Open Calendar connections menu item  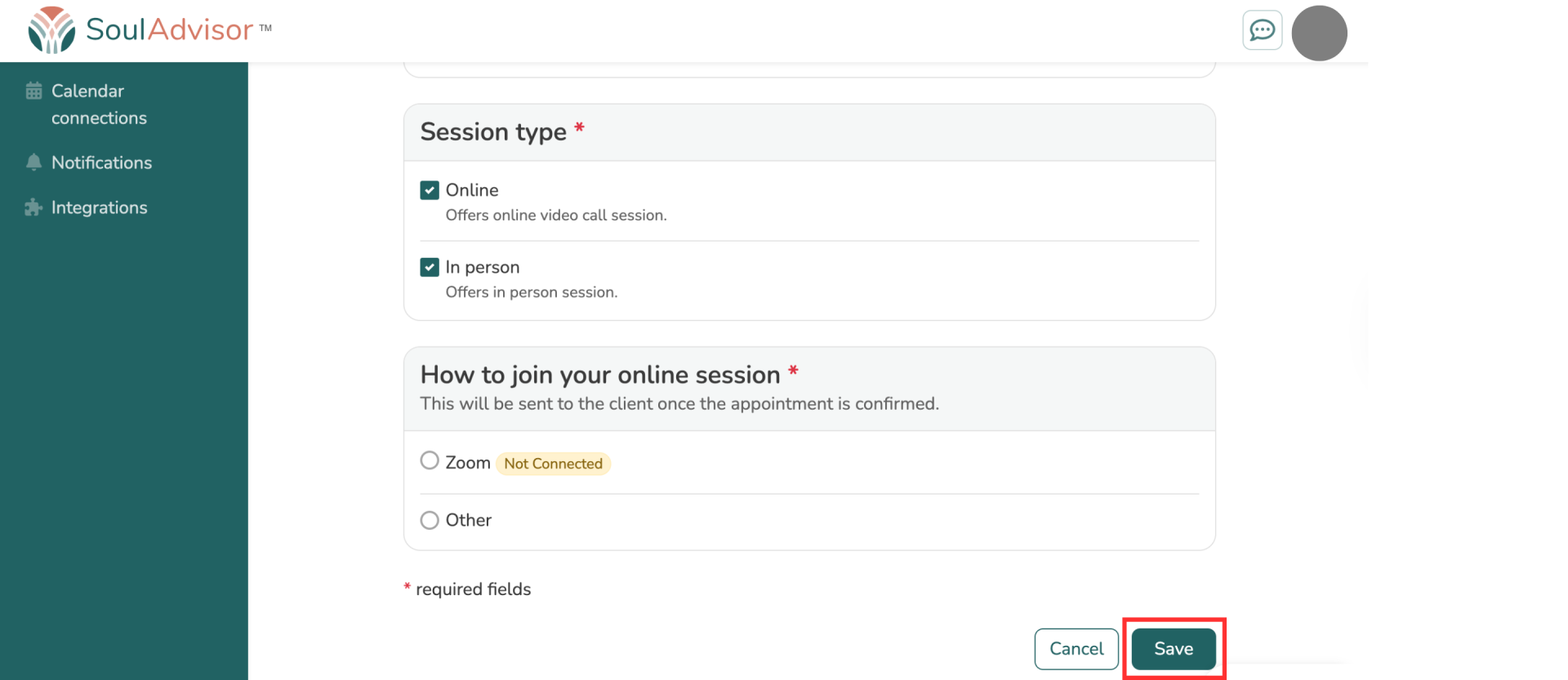[99, 104]
